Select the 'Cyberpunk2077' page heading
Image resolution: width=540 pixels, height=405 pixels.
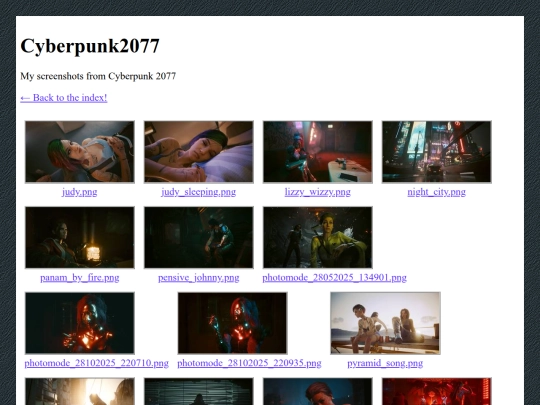click(90, 46)
